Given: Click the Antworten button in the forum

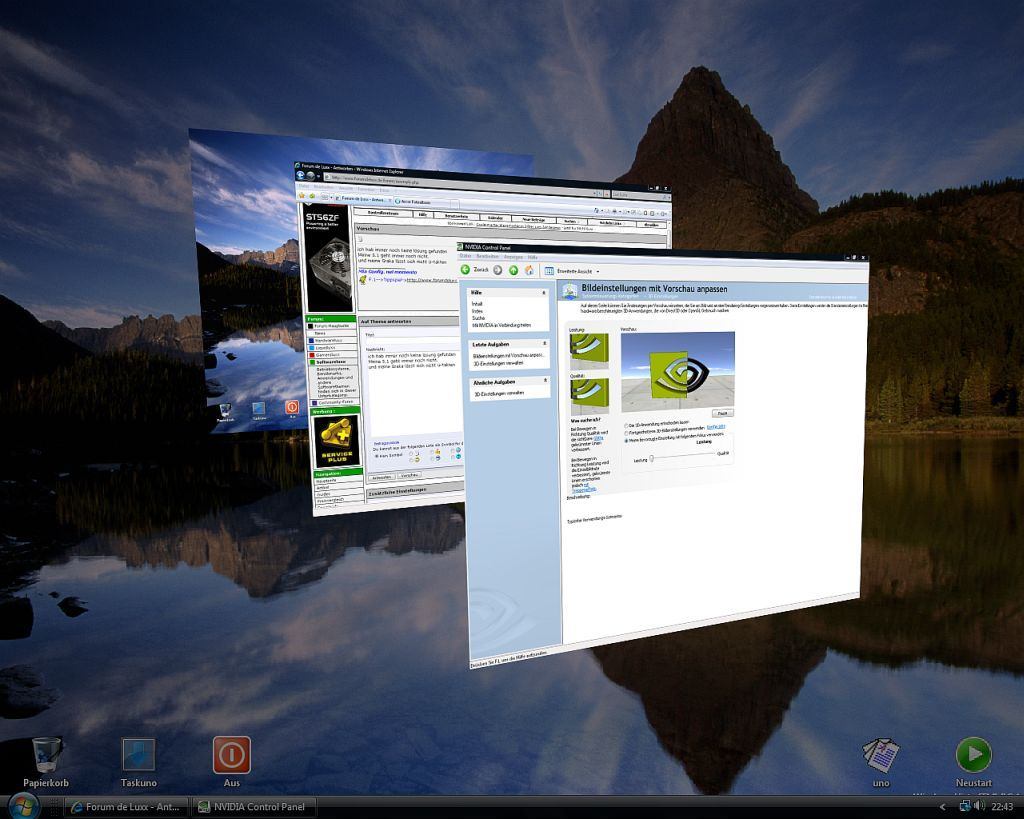Looking at the screenshot, I should coord(383,478).
